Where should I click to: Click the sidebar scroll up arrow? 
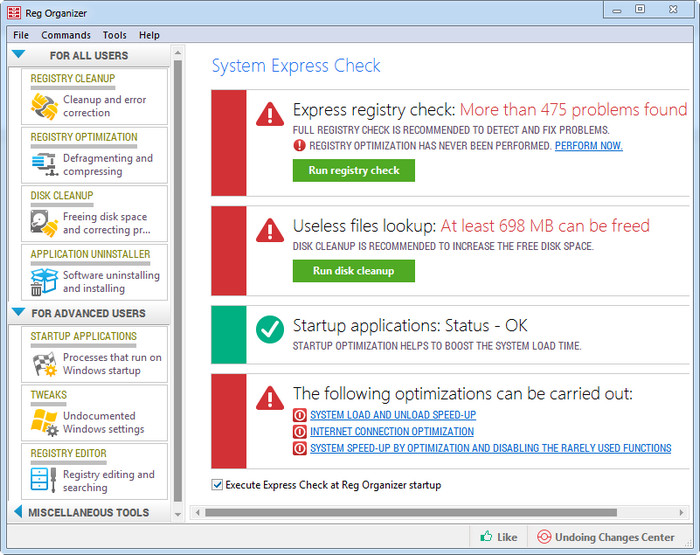point(178,53)
